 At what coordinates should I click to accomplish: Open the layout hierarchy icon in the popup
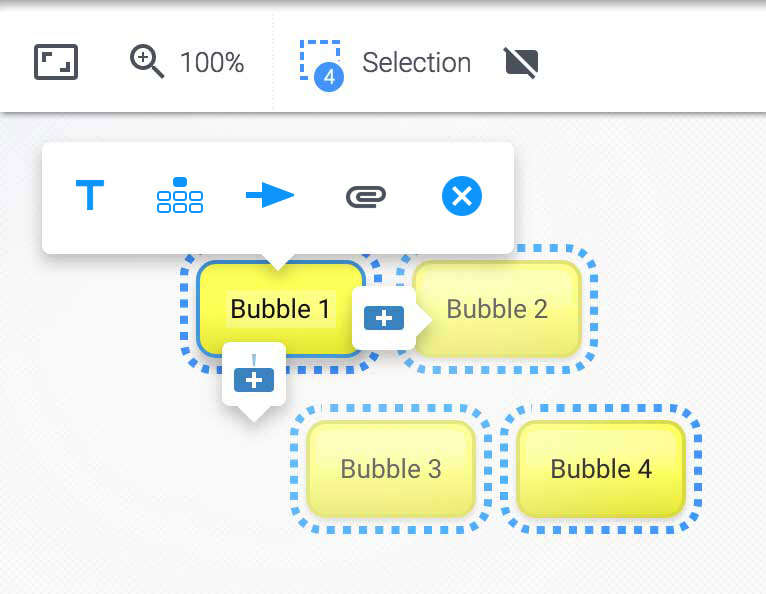pos(180,195)
